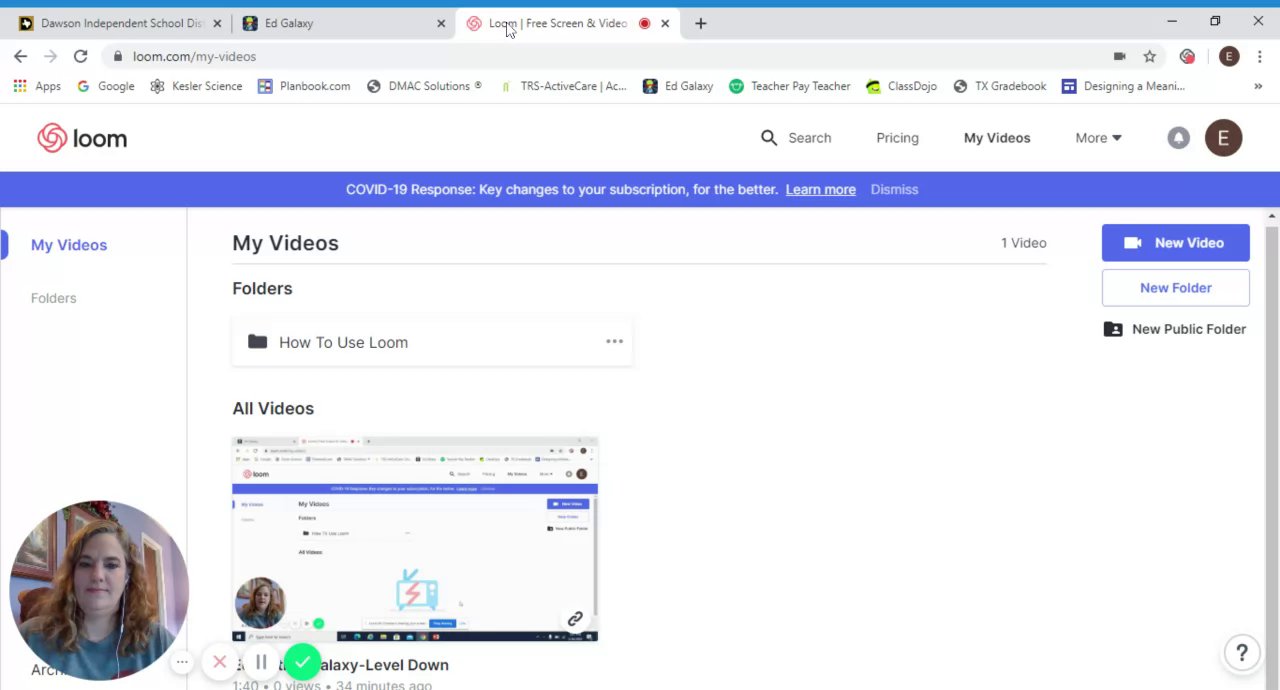Open the Pricing page
The height and width of the screenshot is (690, 1280).
pos(897,138)
